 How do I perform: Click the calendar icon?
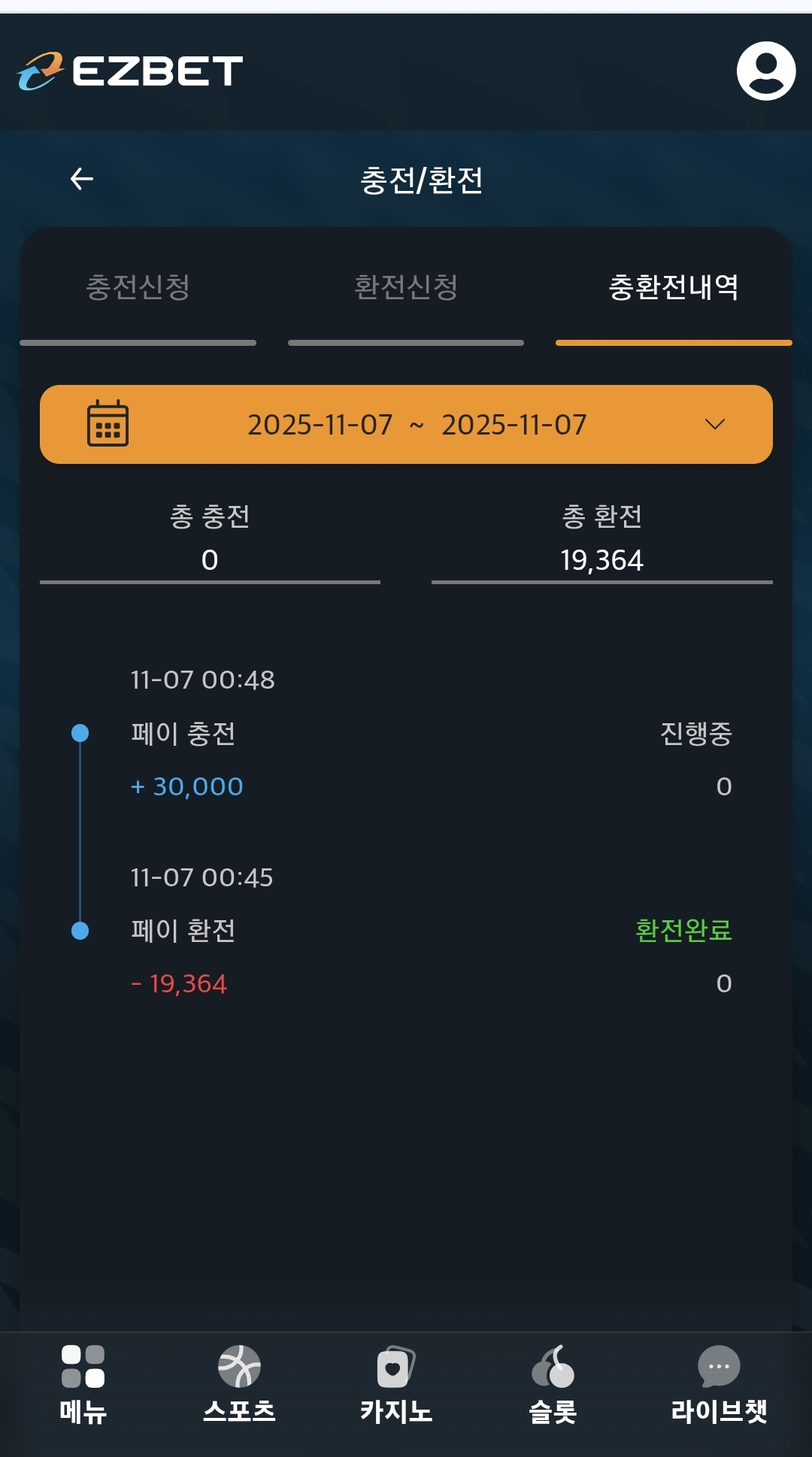[x=108, y=424]
